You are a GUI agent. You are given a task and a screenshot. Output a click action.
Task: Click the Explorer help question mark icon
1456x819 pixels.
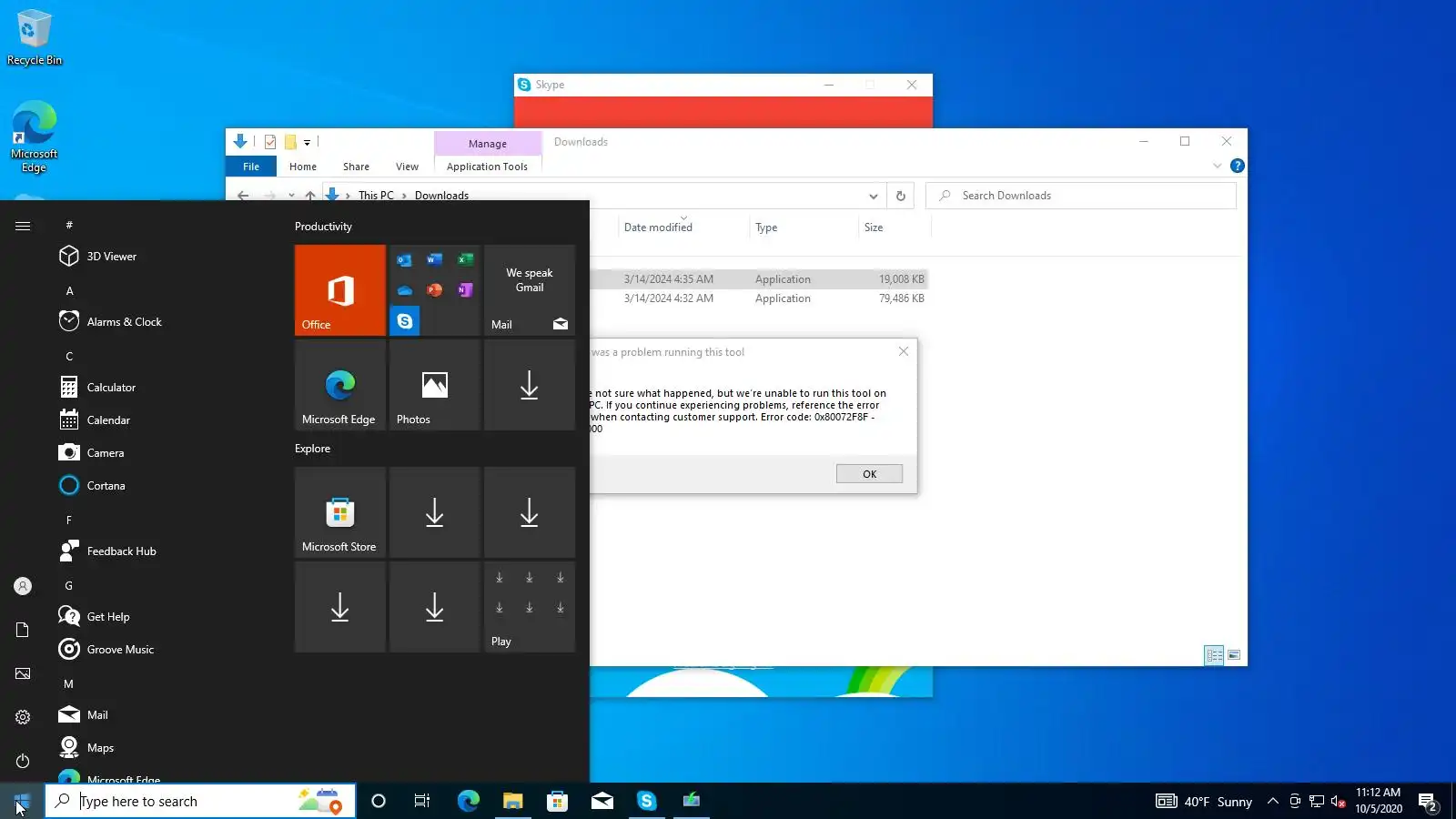1238,166
